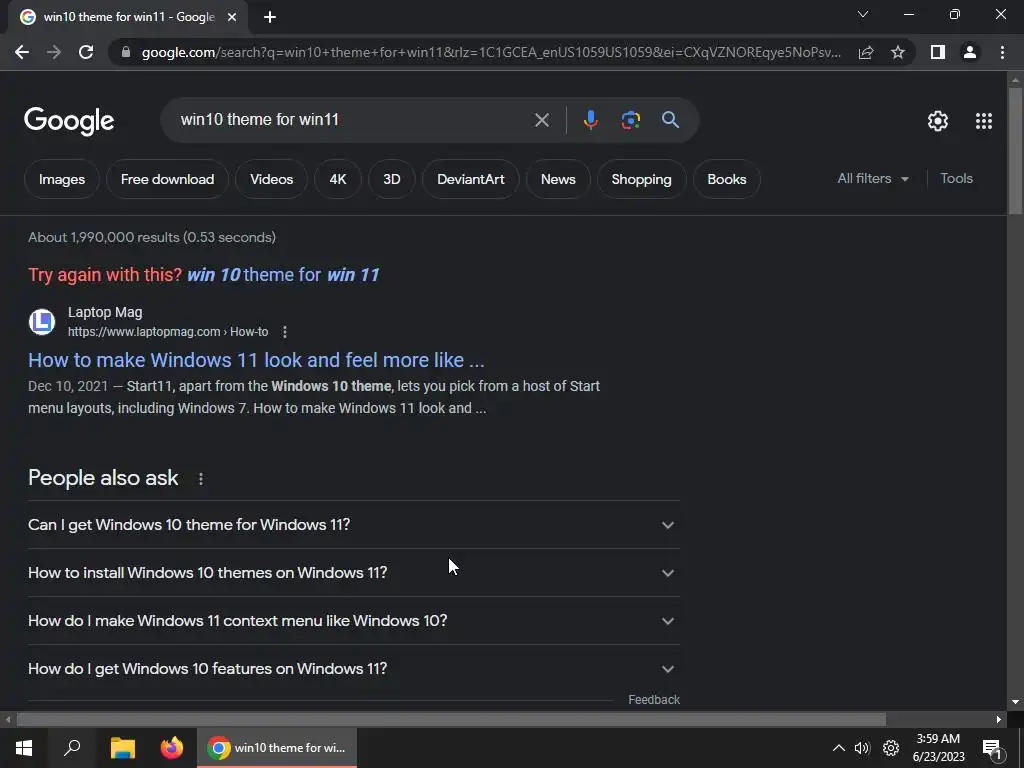
Task: Open the All filters dropdown
Action: pos(873,178)
